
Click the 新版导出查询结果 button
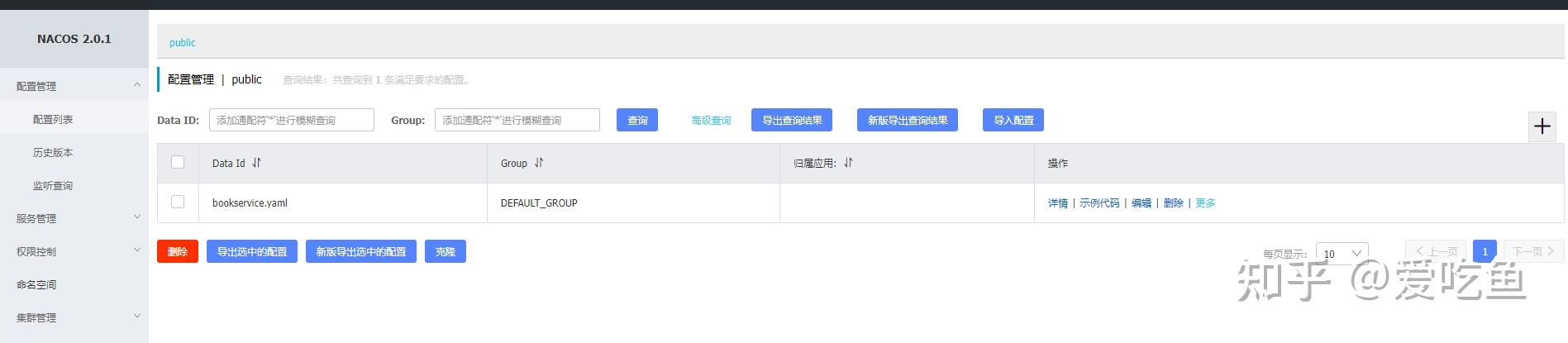pyautogui.click(x=908, y=120)
